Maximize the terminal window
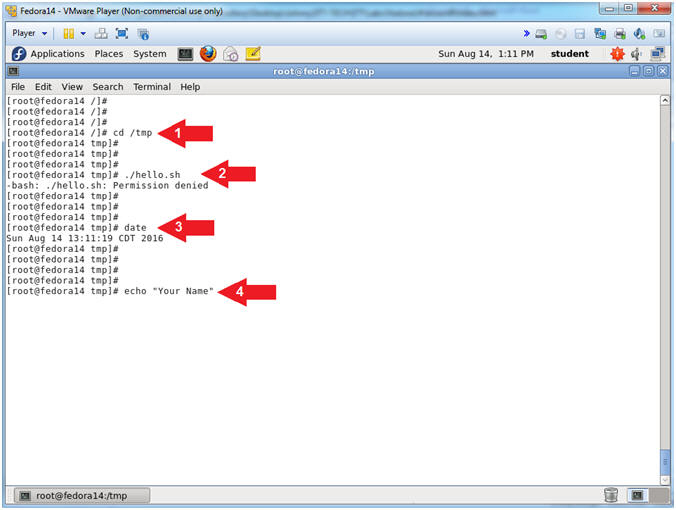This screenshot has height=510, width=676. tap(648, 71)
